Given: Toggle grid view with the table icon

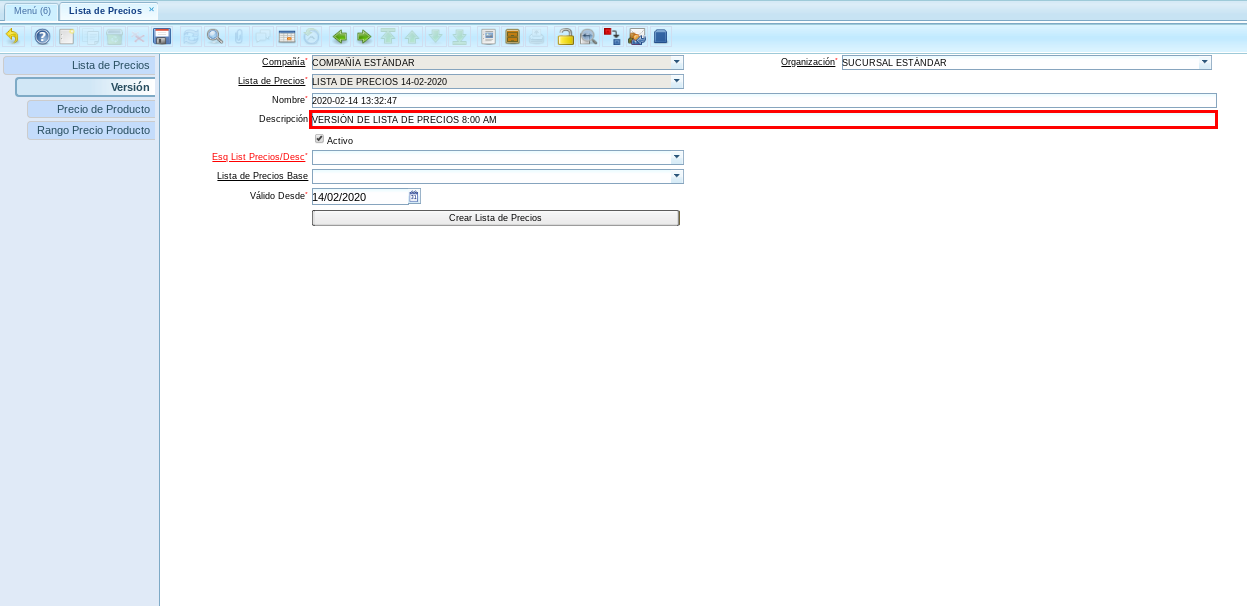Looking at the screenshot, I should tap(287, 37).
